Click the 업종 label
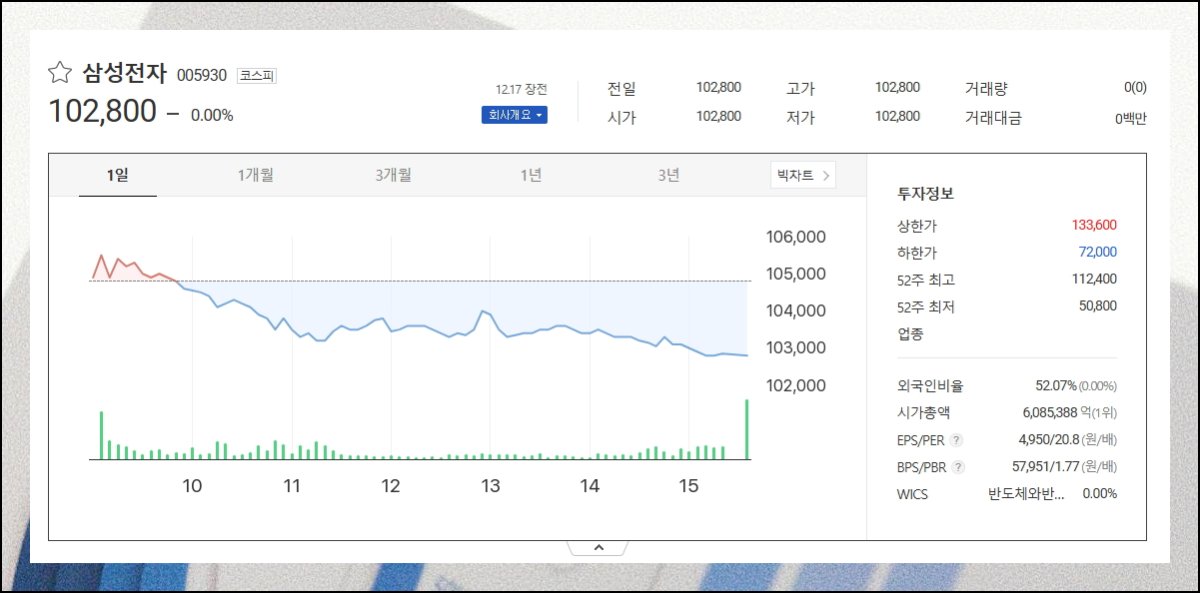This screenshot has width=1200, height=593. point(911,334)
